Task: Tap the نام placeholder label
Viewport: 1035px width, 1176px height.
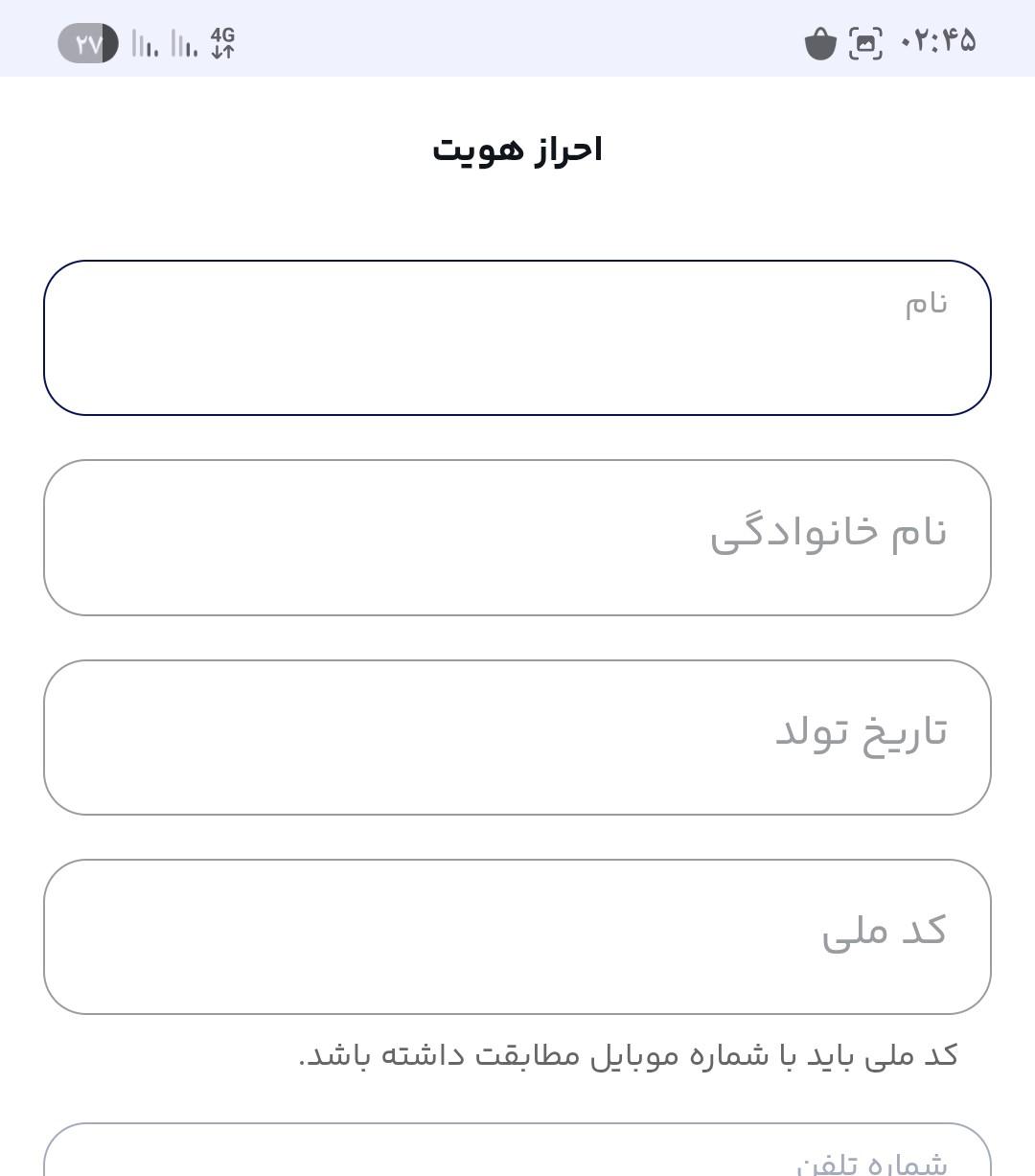Action: click(925, 303)
